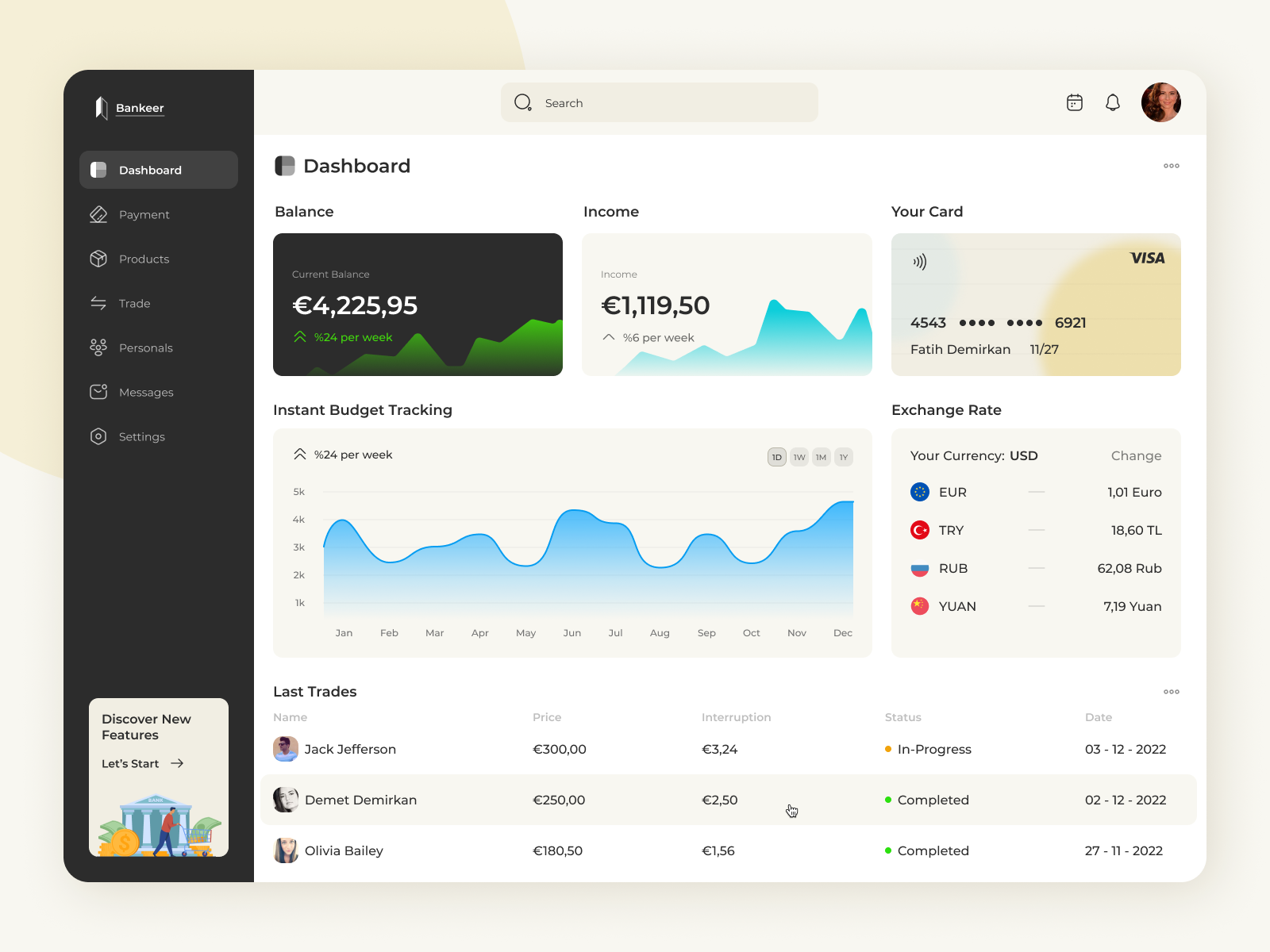
Task: Open the Jack Jefferson trade name
Action: point(350,749)
